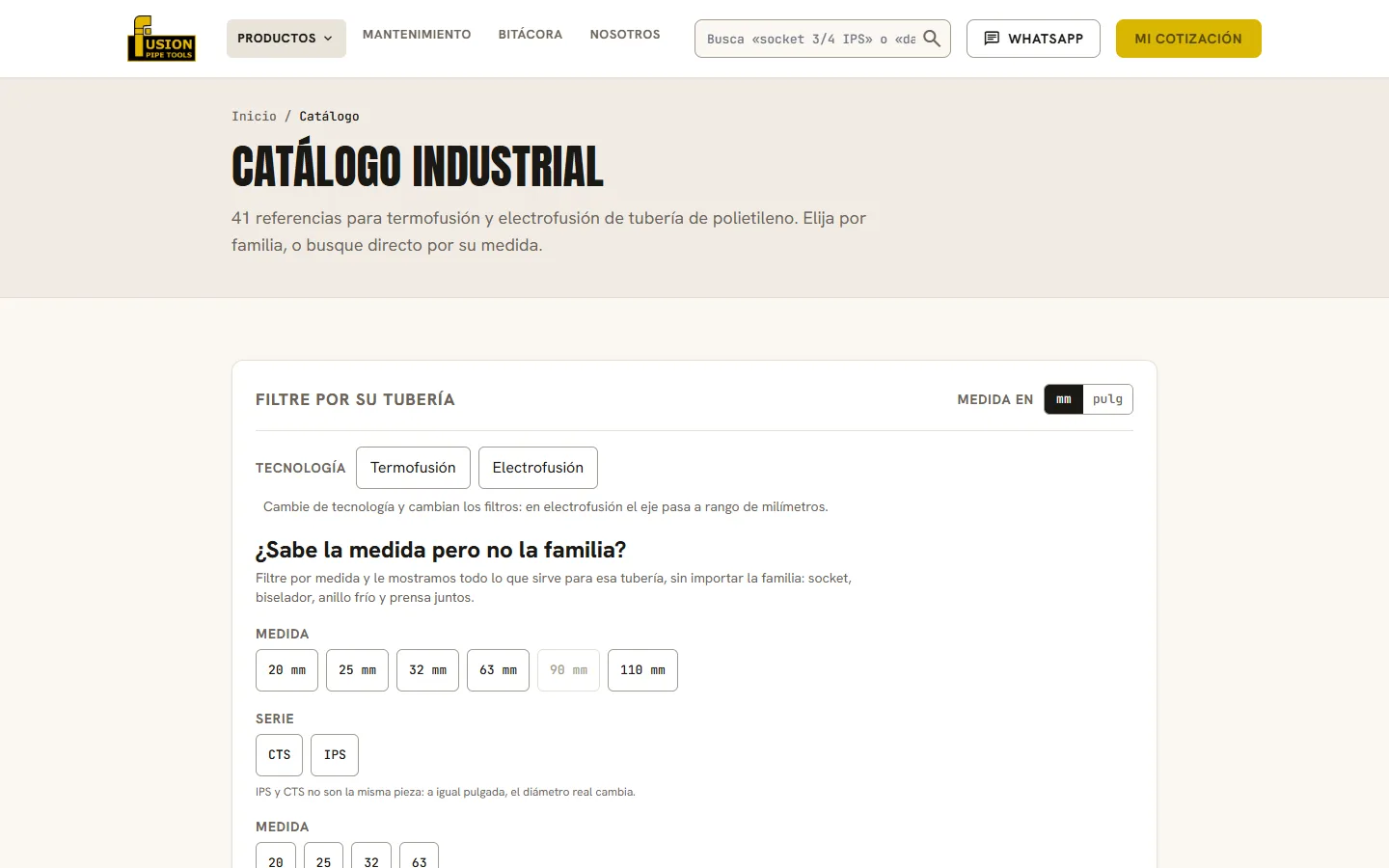Click the 'TECNOLOGÍA' label
Screen dimensions: 1389x868
(300, 468)
